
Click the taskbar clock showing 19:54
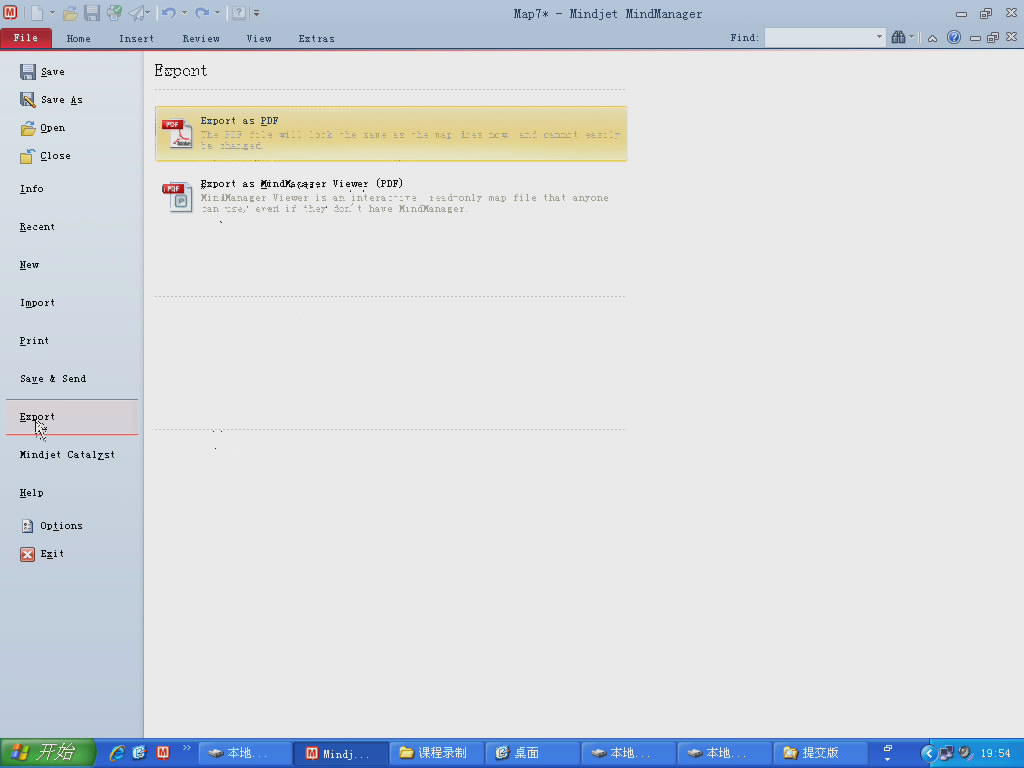click(x=995, y=754)
